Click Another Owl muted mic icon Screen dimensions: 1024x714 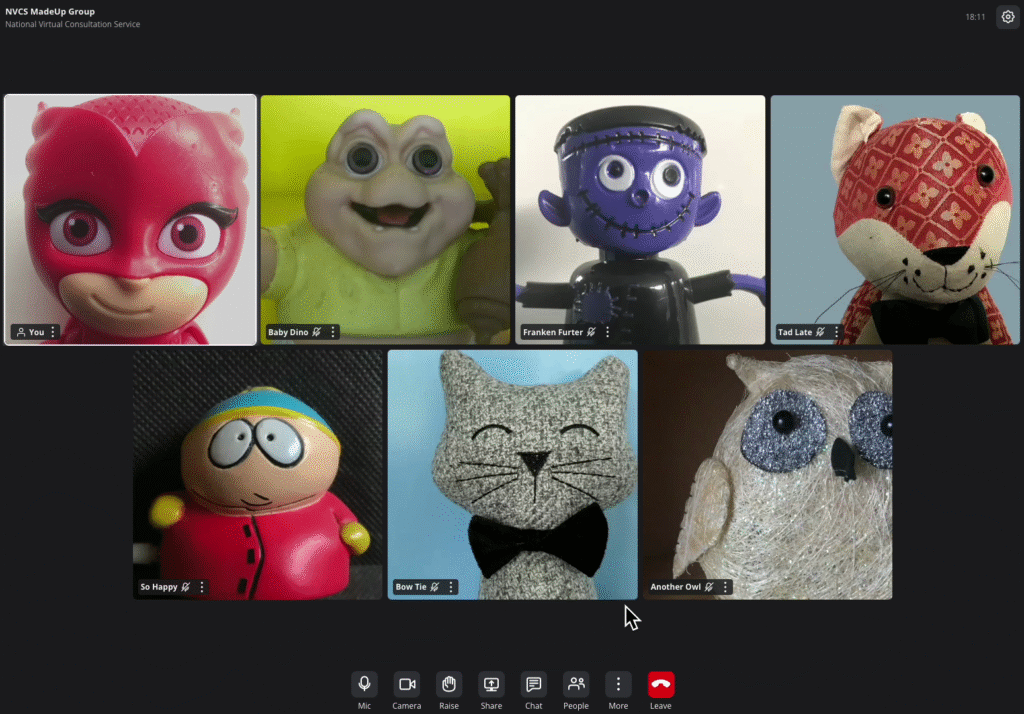[709, 587]
